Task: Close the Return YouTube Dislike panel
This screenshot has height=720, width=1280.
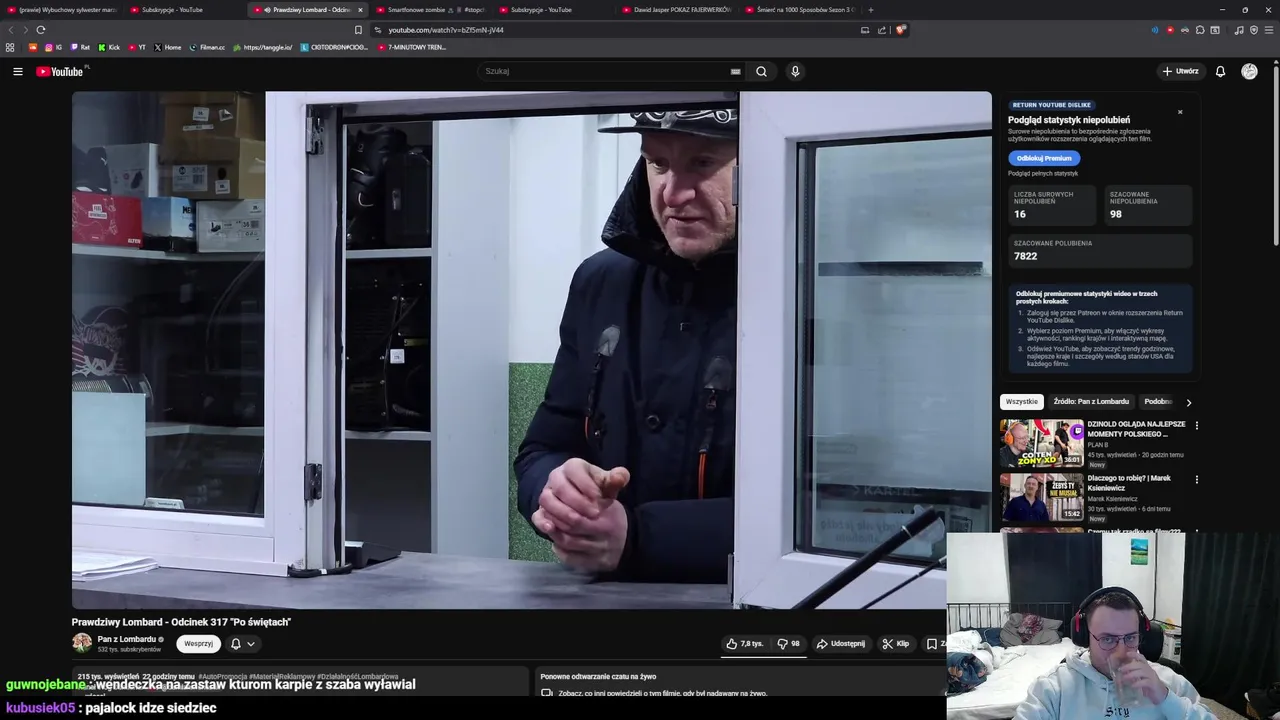Action: click(x=1180, y=112)
